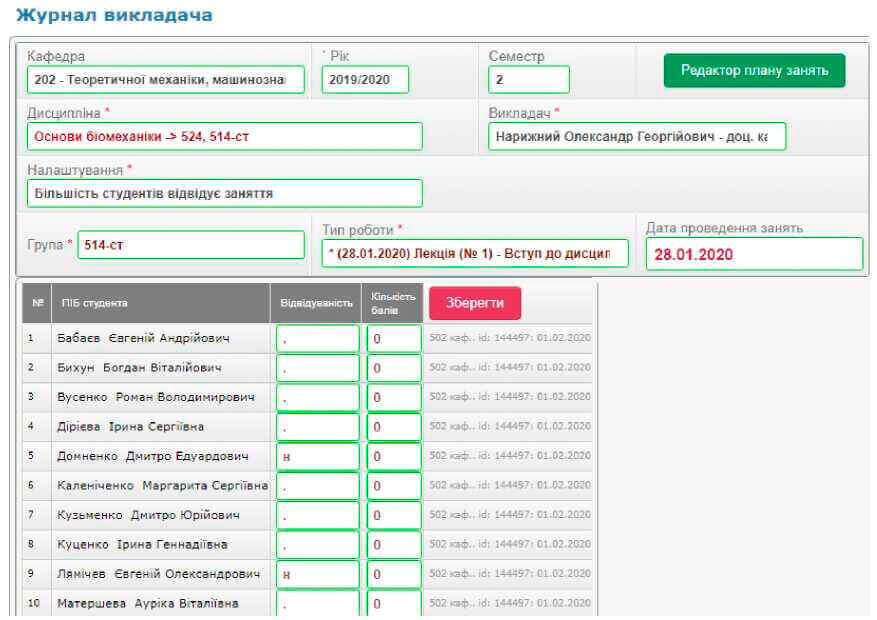Viewport: 877px width, 620px height.
Task: Click attendance field for Лямічев Євгеній
Action: pyautogui.click(x=318, y=575)
